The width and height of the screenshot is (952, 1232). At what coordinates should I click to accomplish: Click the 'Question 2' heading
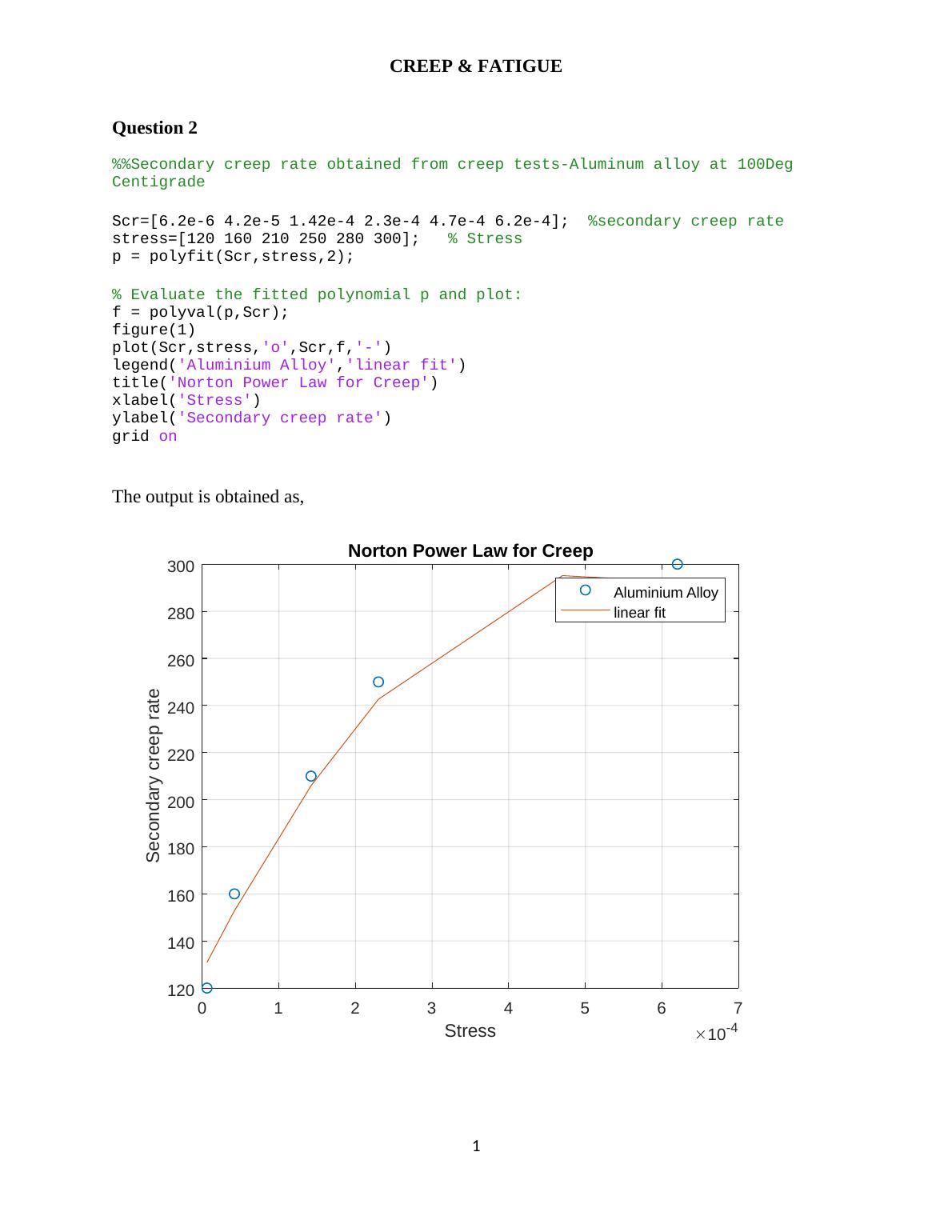[x=154, y=128]
